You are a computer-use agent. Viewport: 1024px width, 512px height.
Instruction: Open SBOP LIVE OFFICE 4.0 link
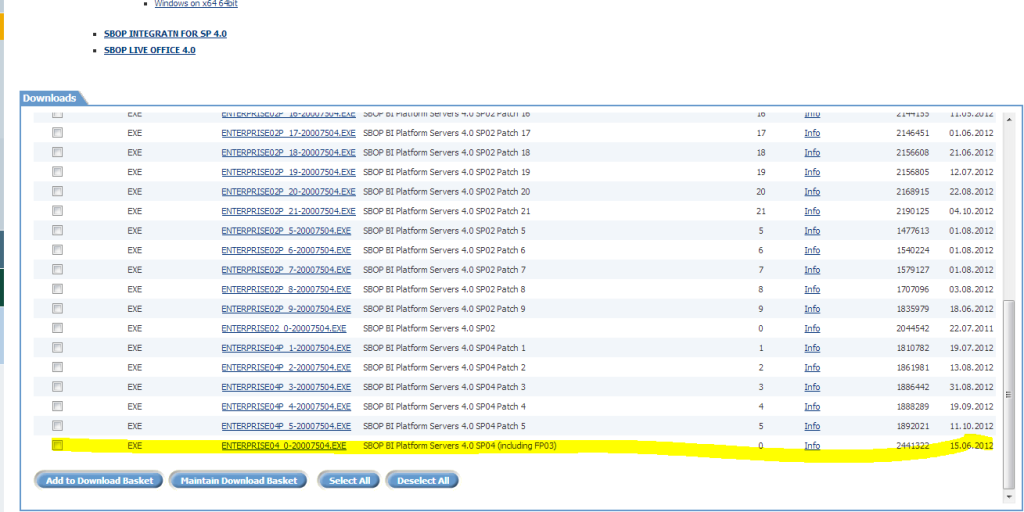pos(150,50)
